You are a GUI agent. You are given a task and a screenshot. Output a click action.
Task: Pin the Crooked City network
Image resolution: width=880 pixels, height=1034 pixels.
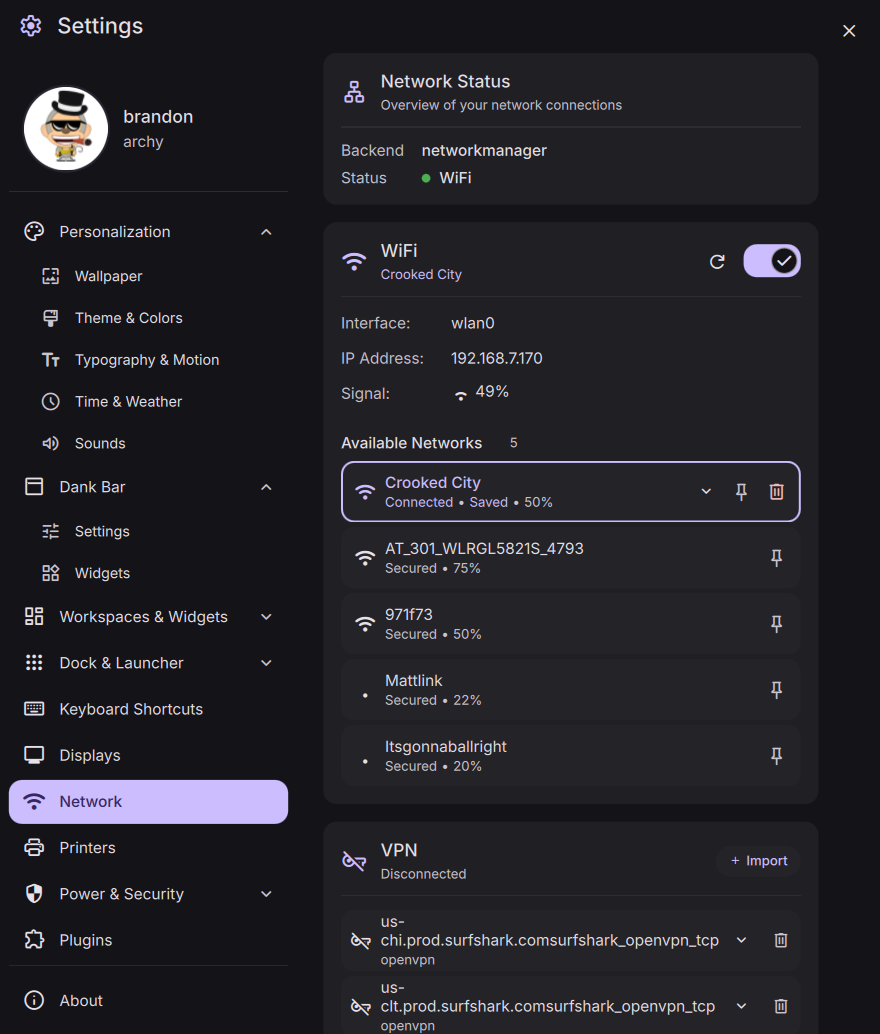pos(741,491)
